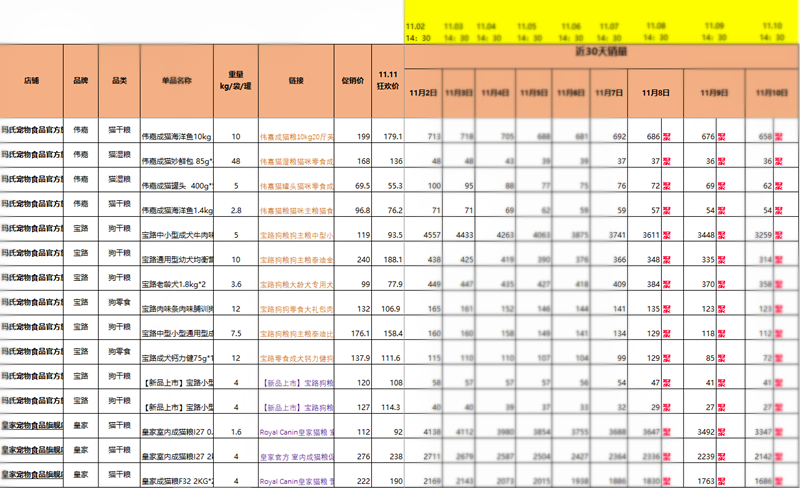
Task: Select header cell 店铺
Action: coord(32,81)
